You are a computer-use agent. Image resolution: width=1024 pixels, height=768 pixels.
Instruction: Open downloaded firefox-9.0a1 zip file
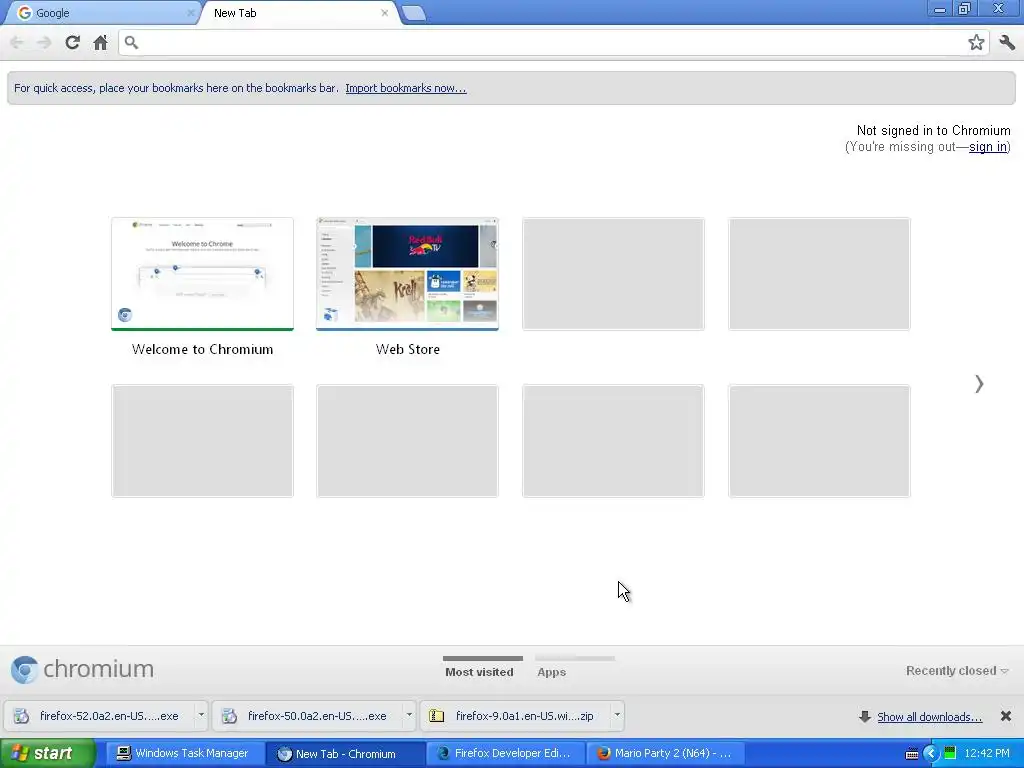[x=516, y=716]
